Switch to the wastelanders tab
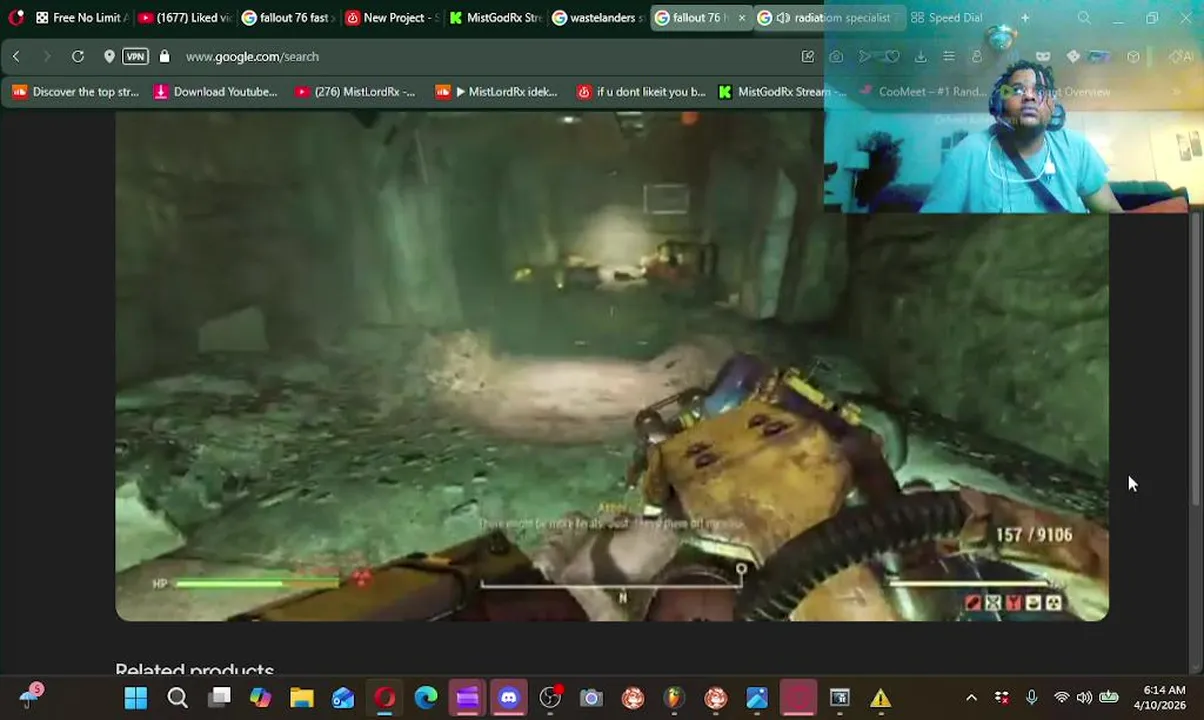Image resolution: width=1204 pixels, height=720 pixels. click(x=598, y=17)
